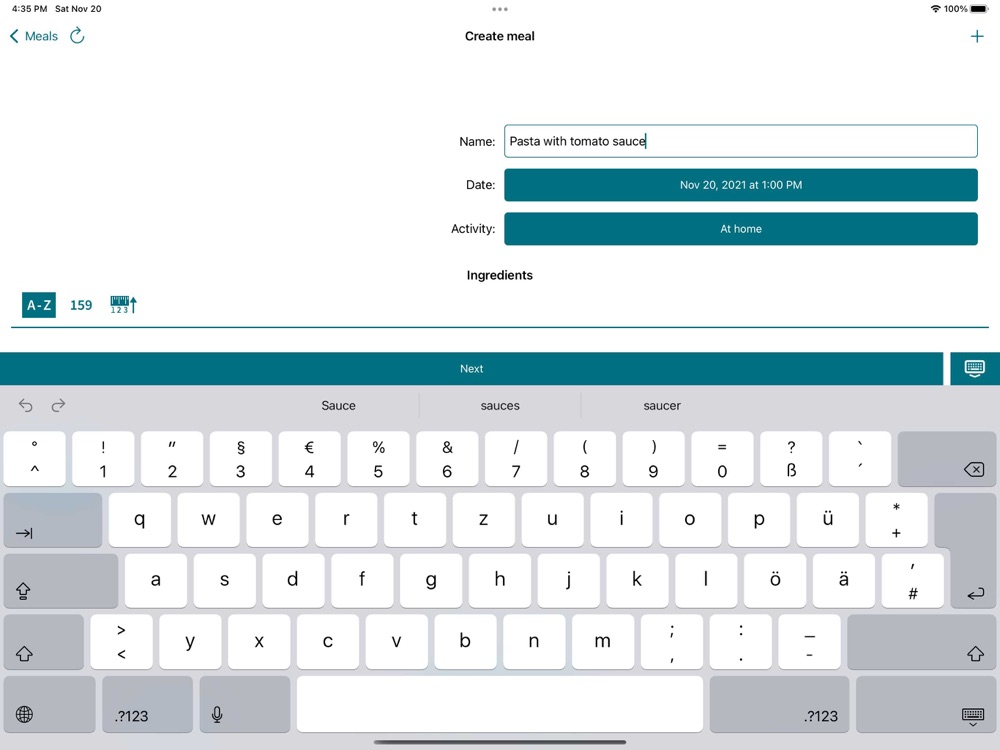This screenshot has width=1000, height=750.
Task: Tap the barcode scanner sort icon
Action: click(123, 305)
